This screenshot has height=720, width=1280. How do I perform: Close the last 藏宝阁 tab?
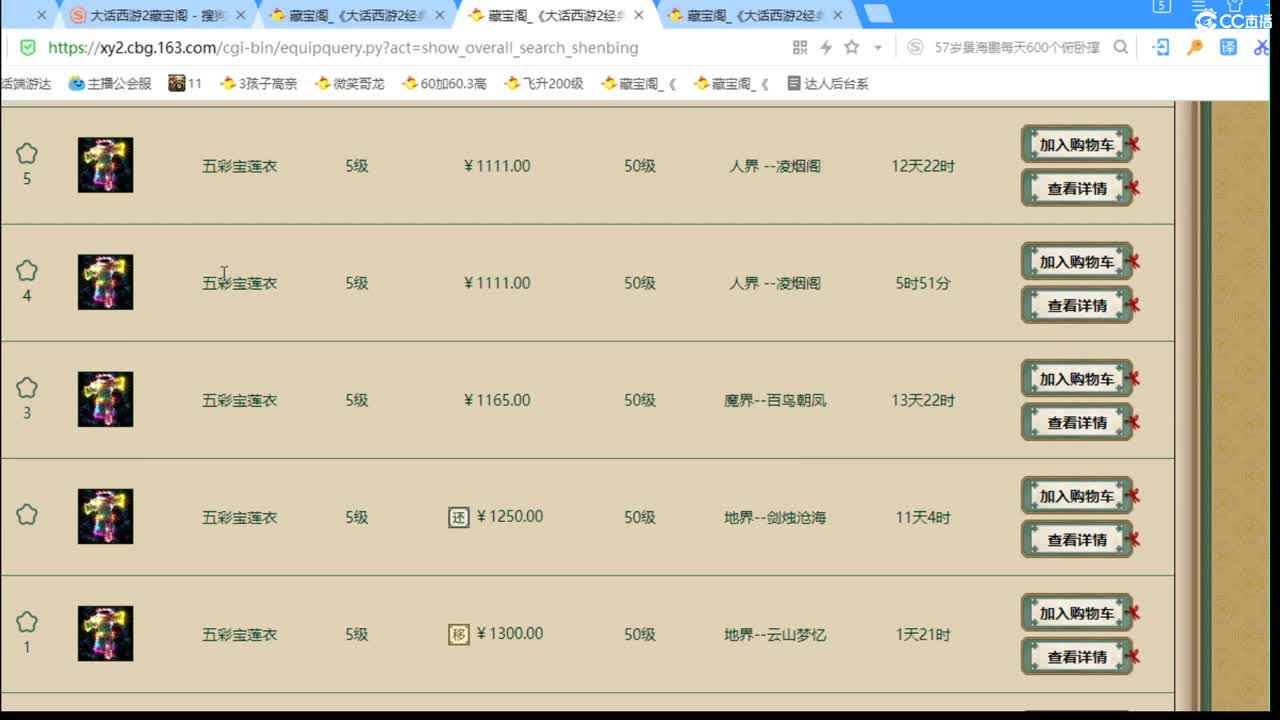838,15
